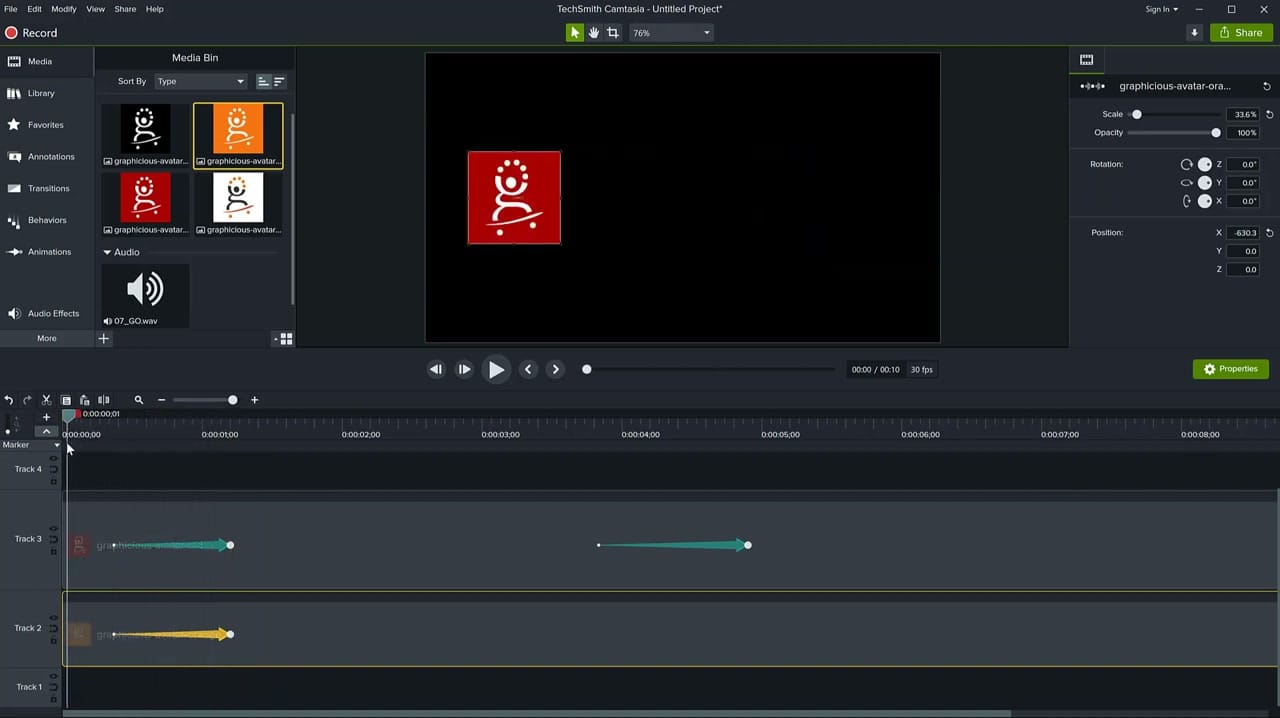Open the Transitions panel

48,188
